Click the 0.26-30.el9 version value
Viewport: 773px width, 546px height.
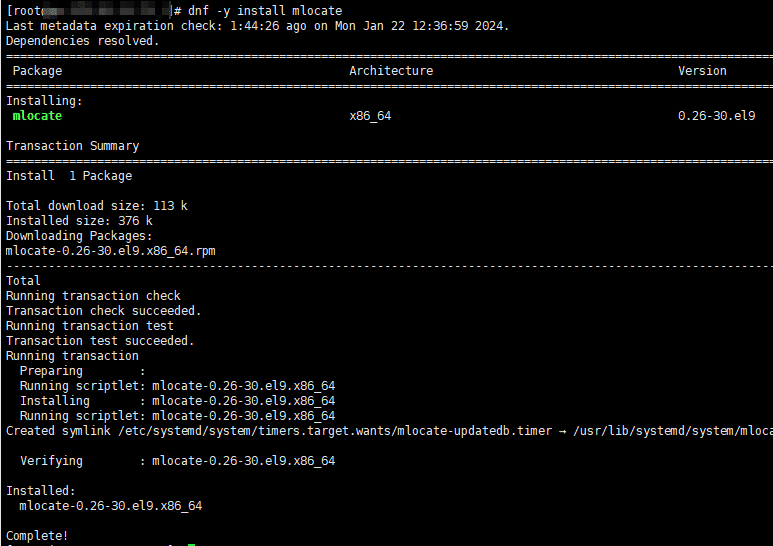point(716,116)
